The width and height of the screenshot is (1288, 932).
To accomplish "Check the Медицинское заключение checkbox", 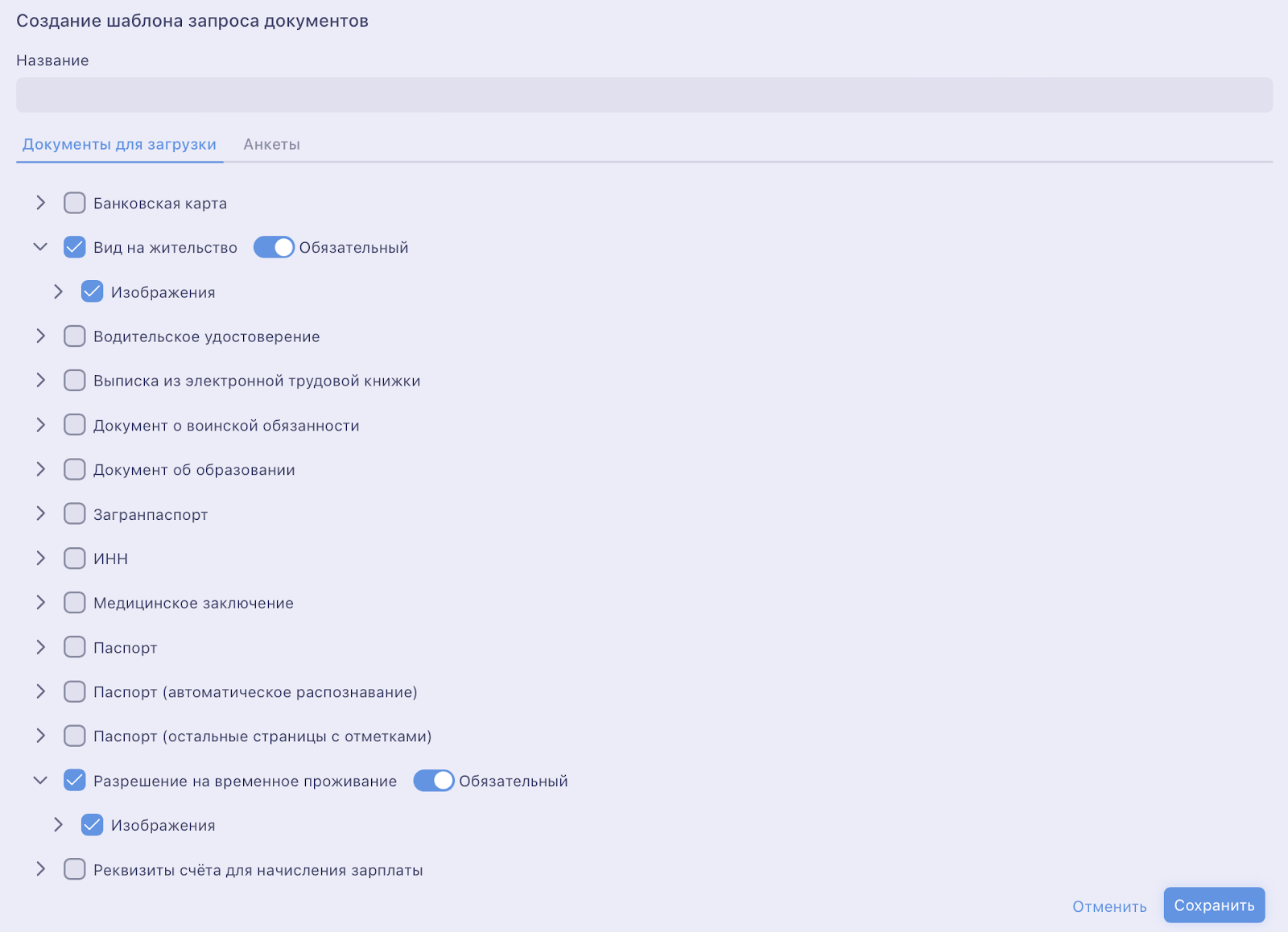I will coord(75,602).
